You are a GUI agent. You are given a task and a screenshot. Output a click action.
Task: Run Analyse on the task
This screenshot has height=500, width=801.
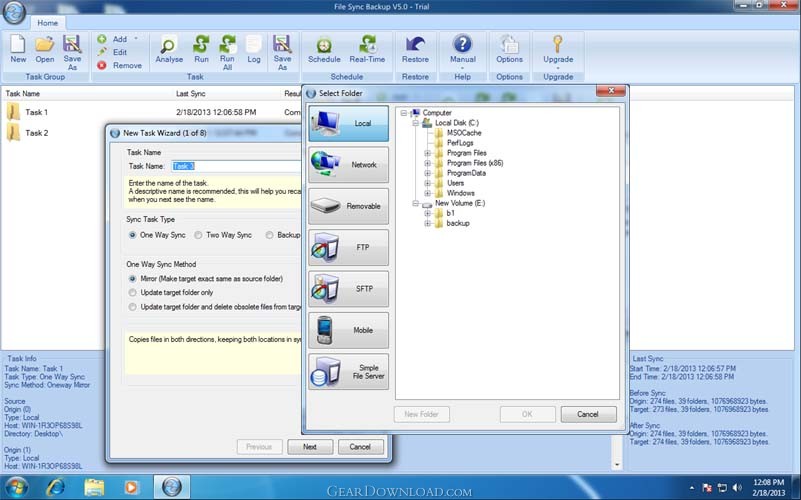pyautogui.click(x=169, y=50)
